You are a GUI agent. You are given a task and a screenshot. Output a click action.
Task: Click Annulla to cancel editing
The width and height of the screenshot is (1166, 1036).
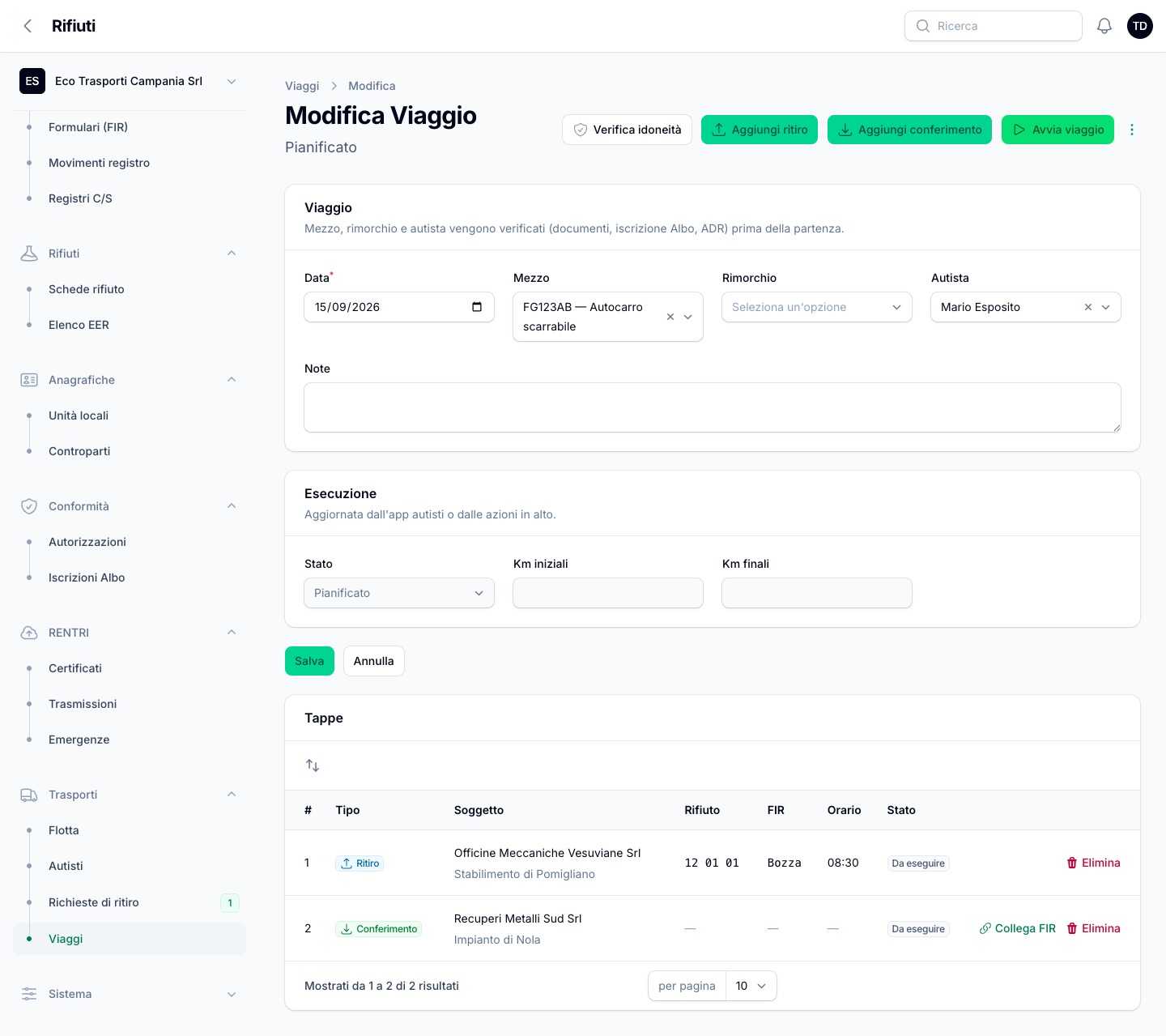(x=374, y=661)
